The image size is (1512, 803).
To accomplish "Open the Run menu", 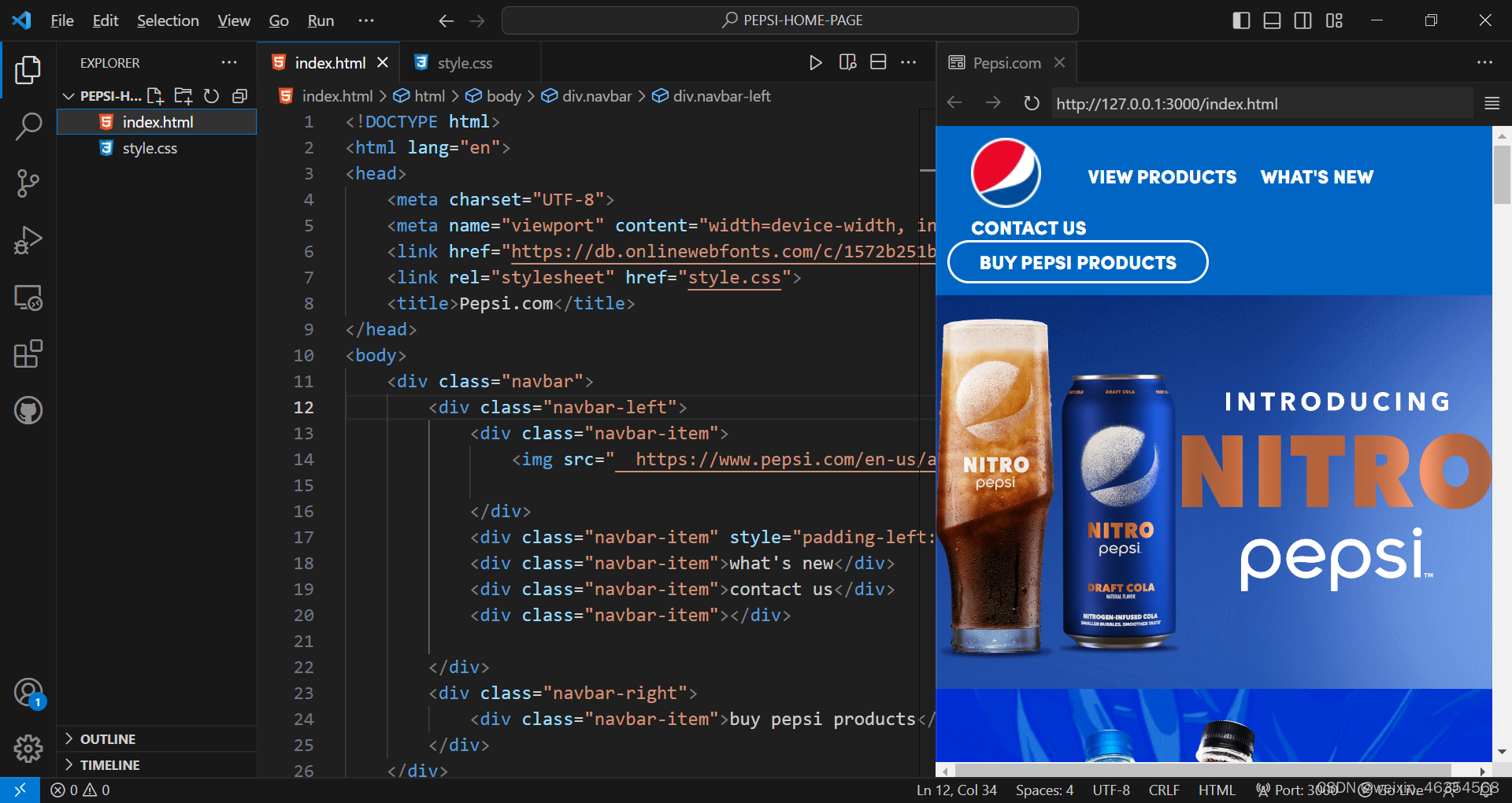I will tap(321, 20).
